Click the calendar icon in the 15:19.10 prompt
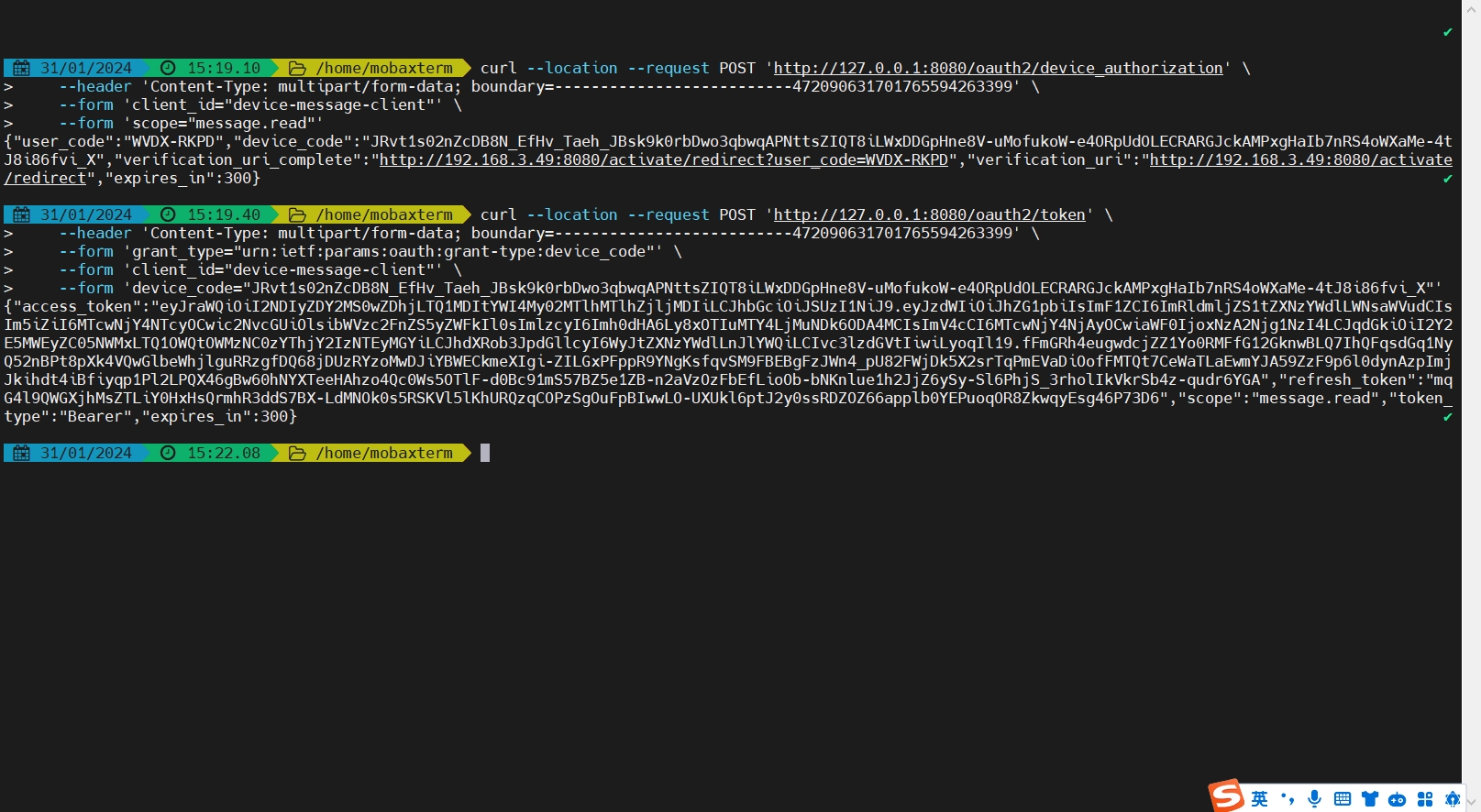 21,68
